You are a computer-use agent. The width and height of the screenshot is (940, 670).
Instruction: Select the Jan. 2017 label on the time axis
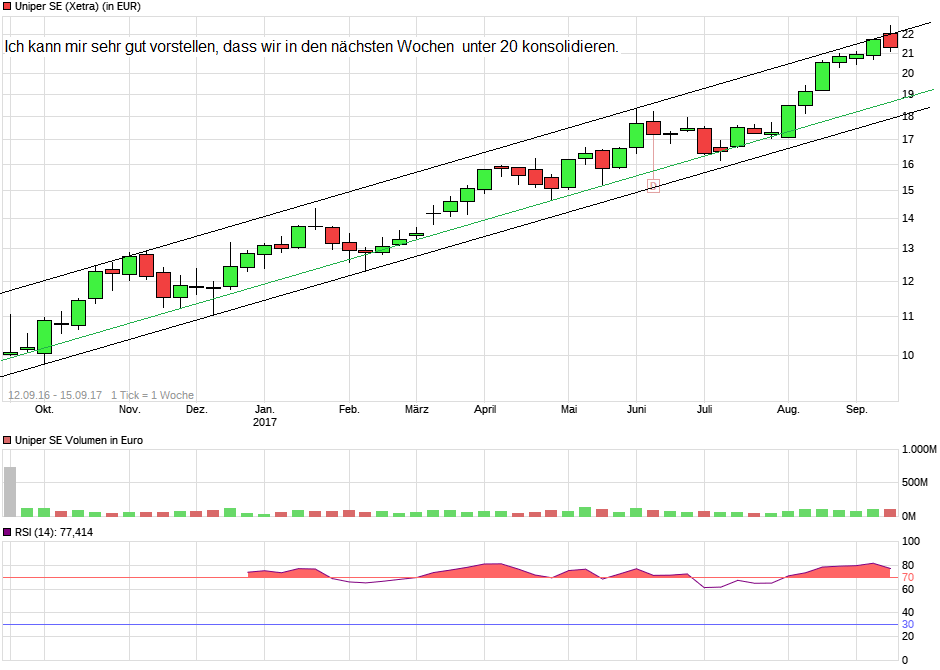pyautogui.click(x=264, y=415)
